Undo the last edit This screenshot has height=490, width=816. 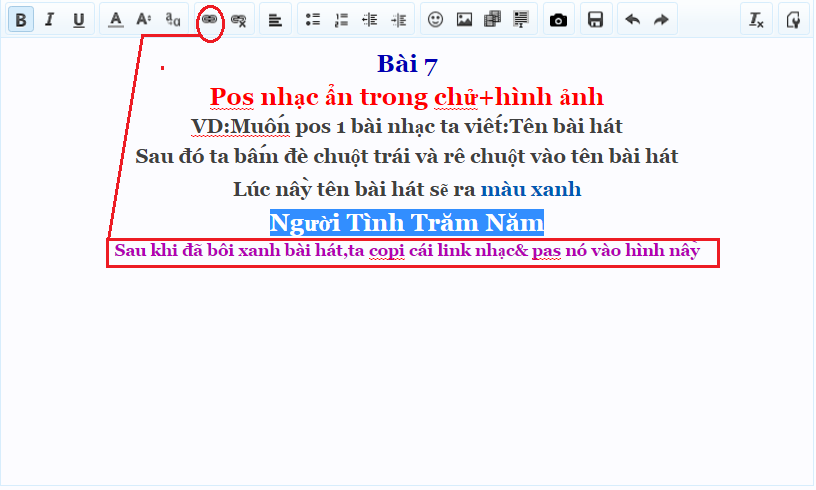(x=632, y=20)
